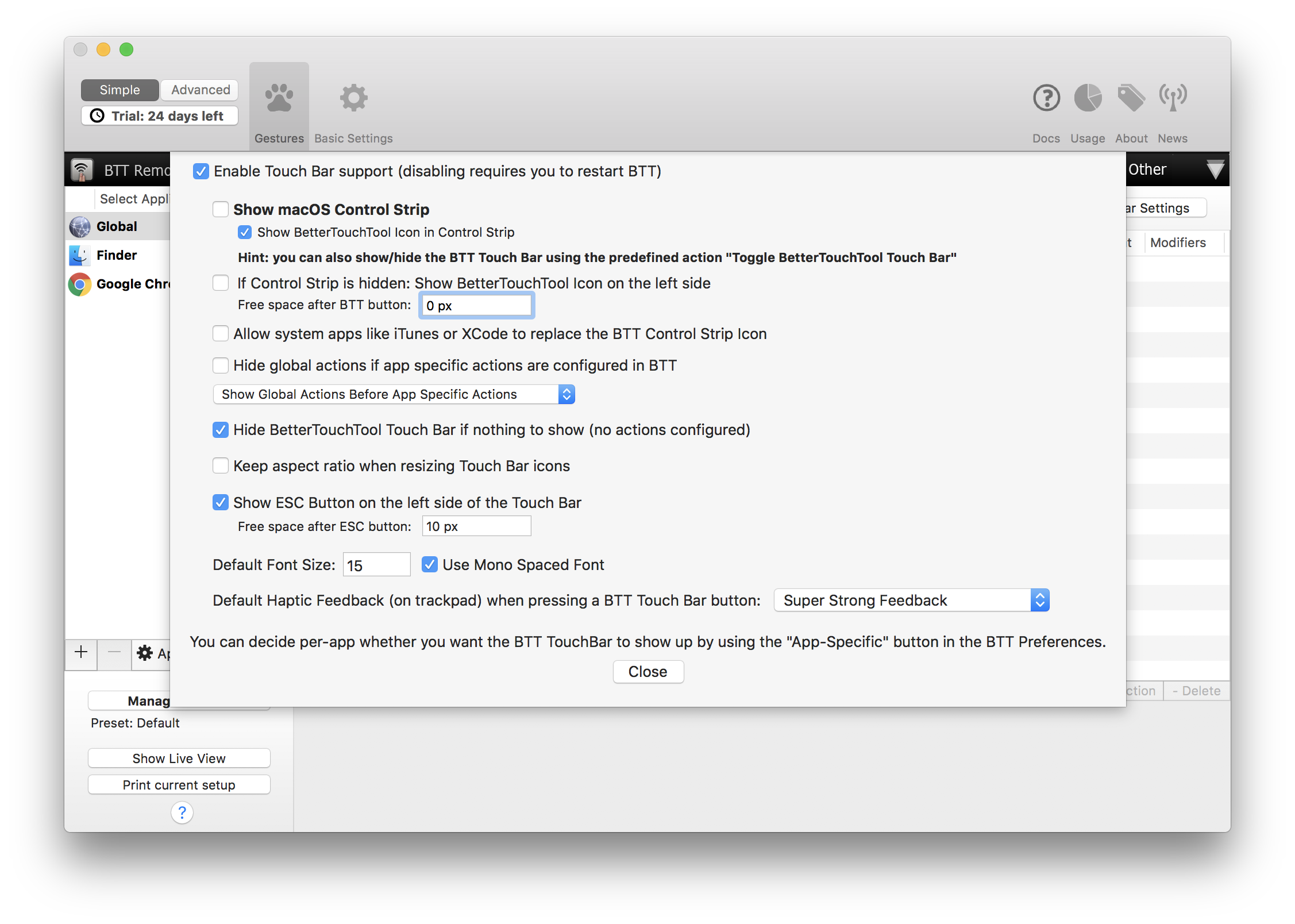Click the Basic Settings gear icon

pos(353,97)
